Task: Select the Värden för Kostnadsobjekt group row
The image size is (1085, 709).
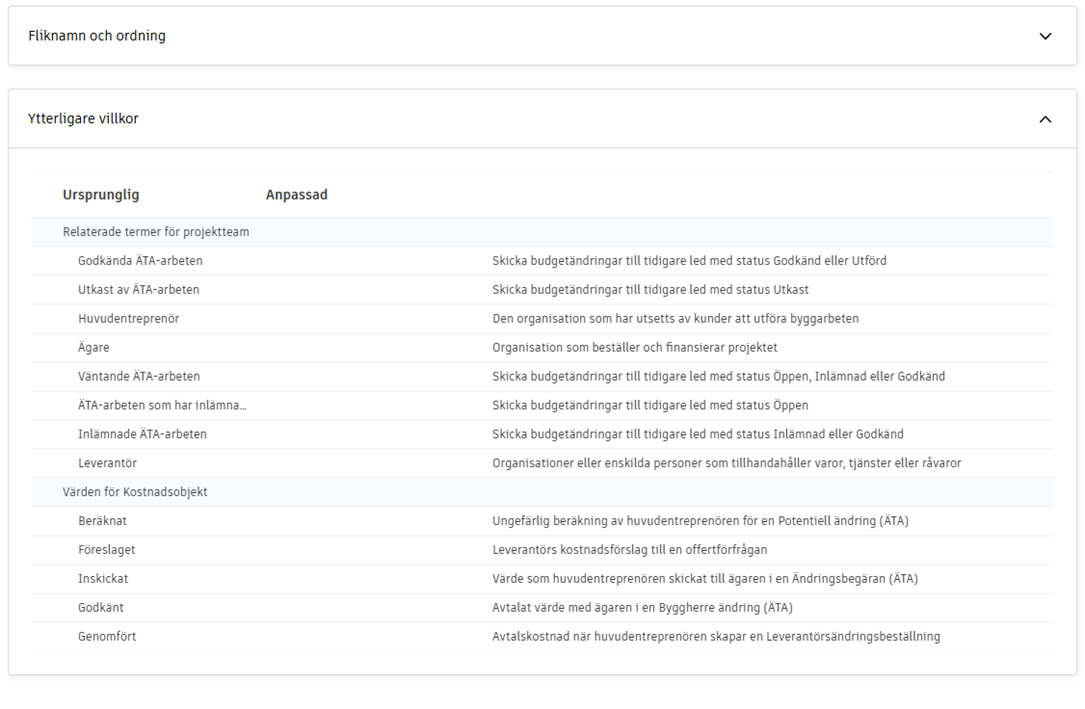Action: pyautogui.click(x=135, y=492)
